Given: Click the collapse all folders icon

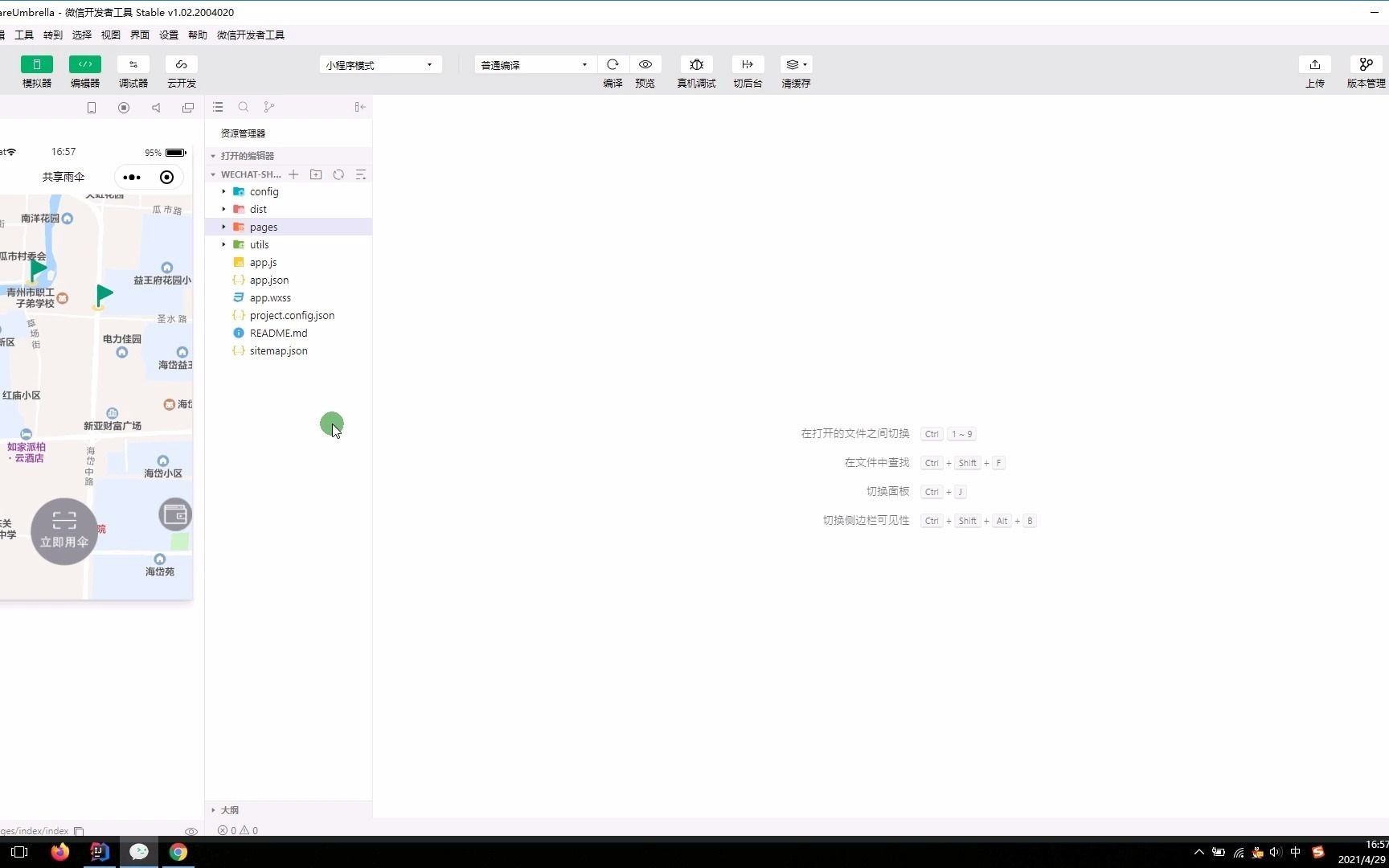Looking at the screenshot, I should point(361,174).
